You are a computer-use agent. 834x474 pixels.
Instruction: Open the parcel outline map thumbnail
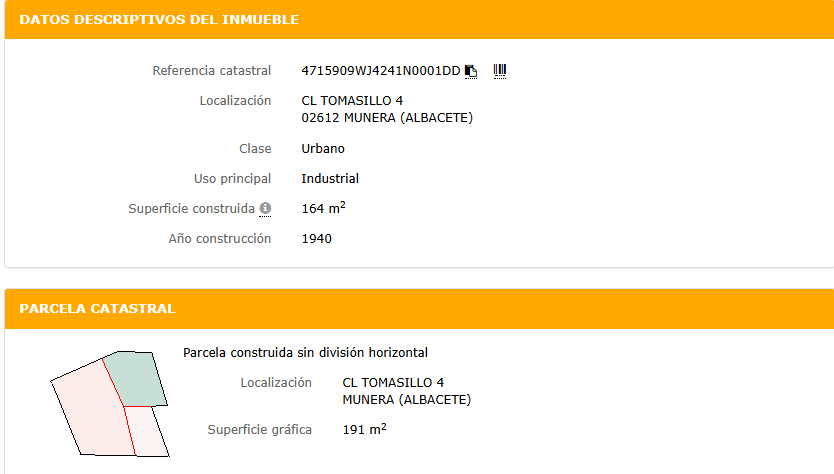pos(110,404)
